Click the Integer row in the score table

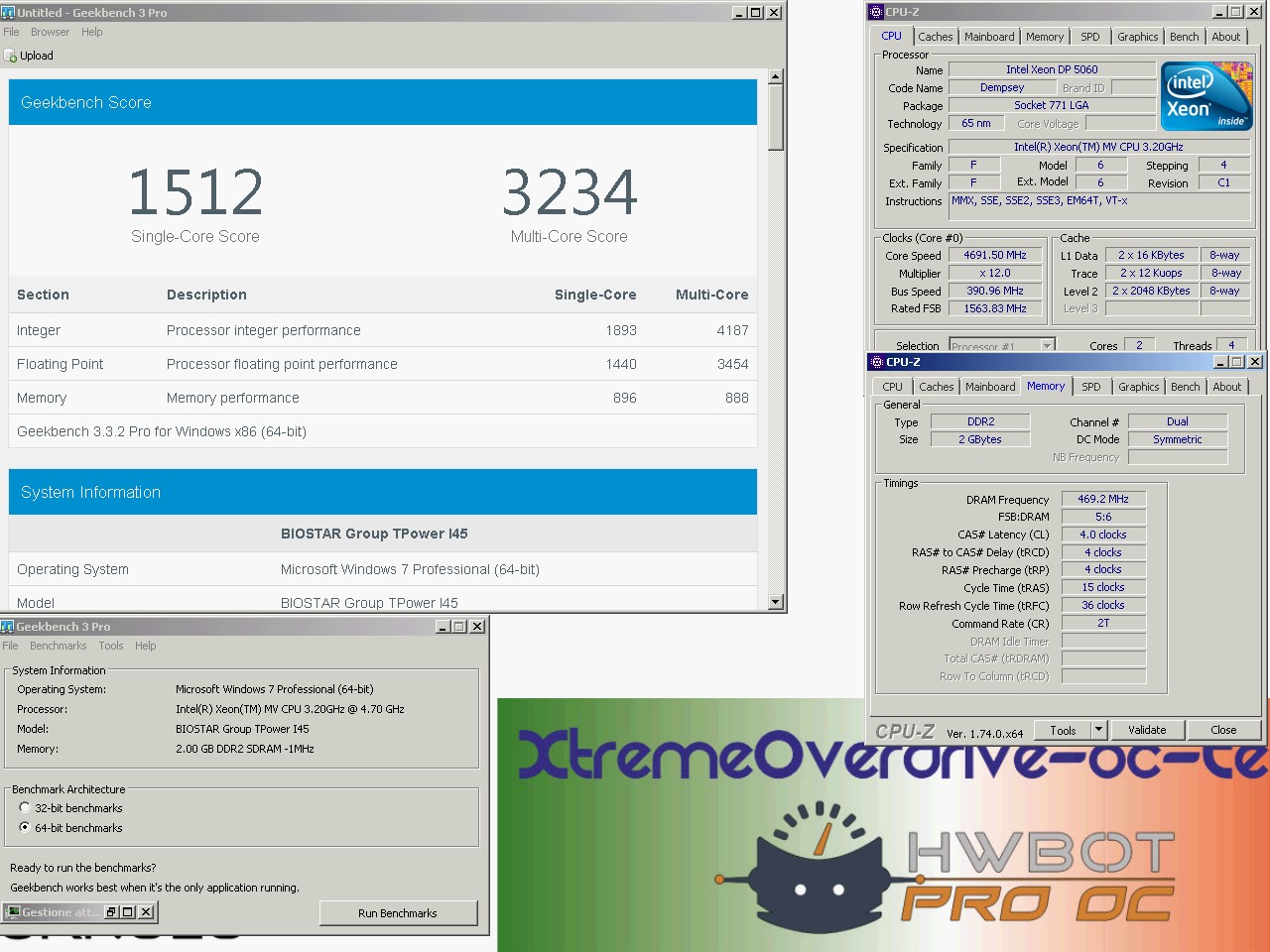pyautogui.click(x=383, y=330)
